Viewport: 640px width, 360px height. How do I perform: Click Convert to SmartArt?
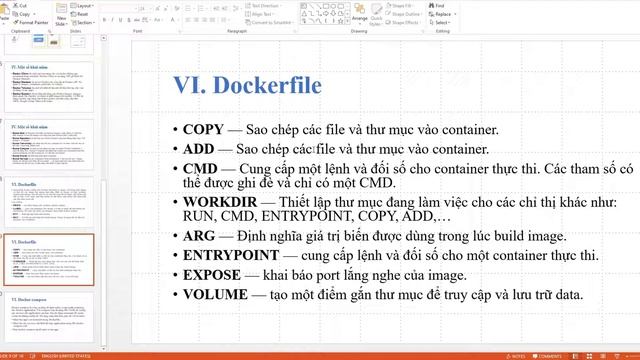(x=269, y=22)
